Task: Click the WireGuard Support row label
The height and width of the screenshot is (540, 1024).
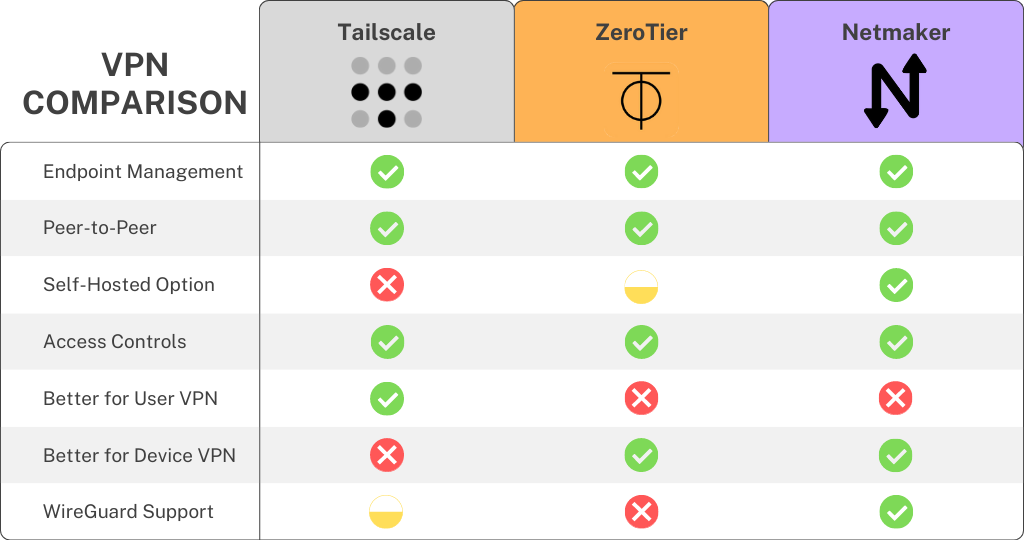Action: 128,512
